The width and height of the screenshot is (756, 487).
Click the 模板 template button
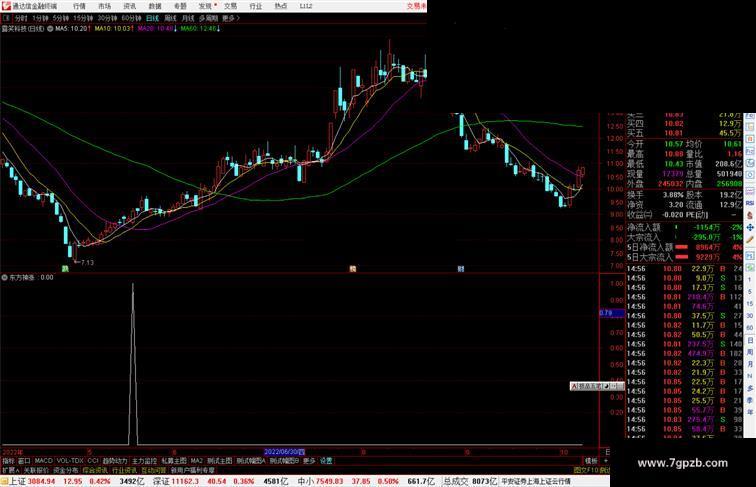tap(591, 461)
